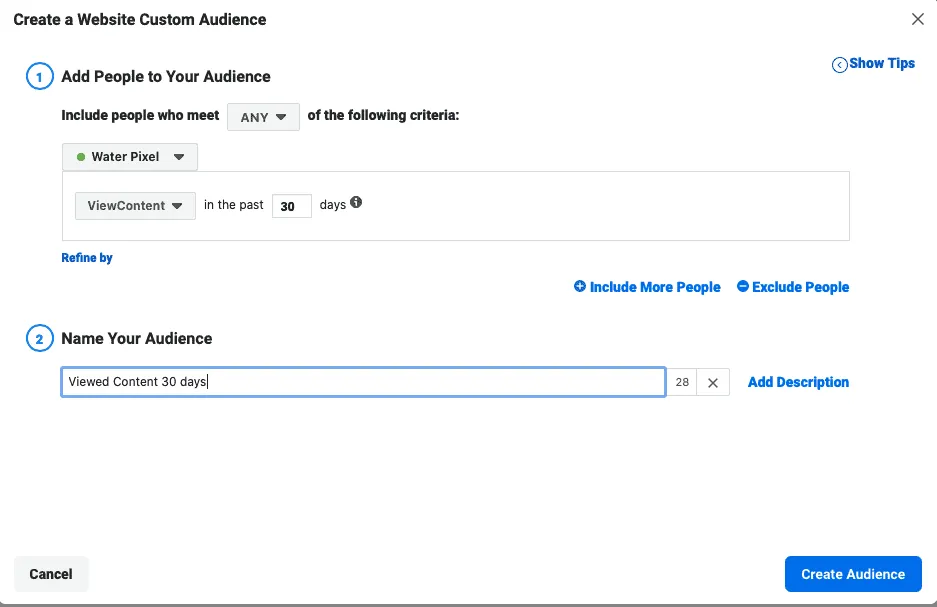This screenshot has height=607, width=937.
Task: Clear the audience name with the X icon
Action: click(x=713, y=383)
